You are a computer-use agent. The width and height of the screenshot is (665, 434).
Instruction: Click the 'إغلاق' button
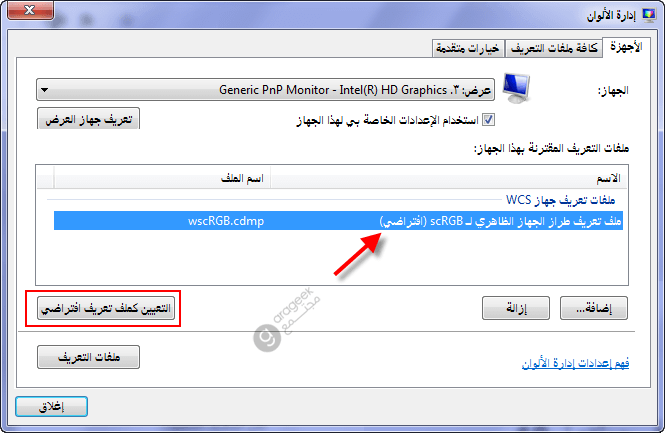pyautogui.click(x=51, y=406)
